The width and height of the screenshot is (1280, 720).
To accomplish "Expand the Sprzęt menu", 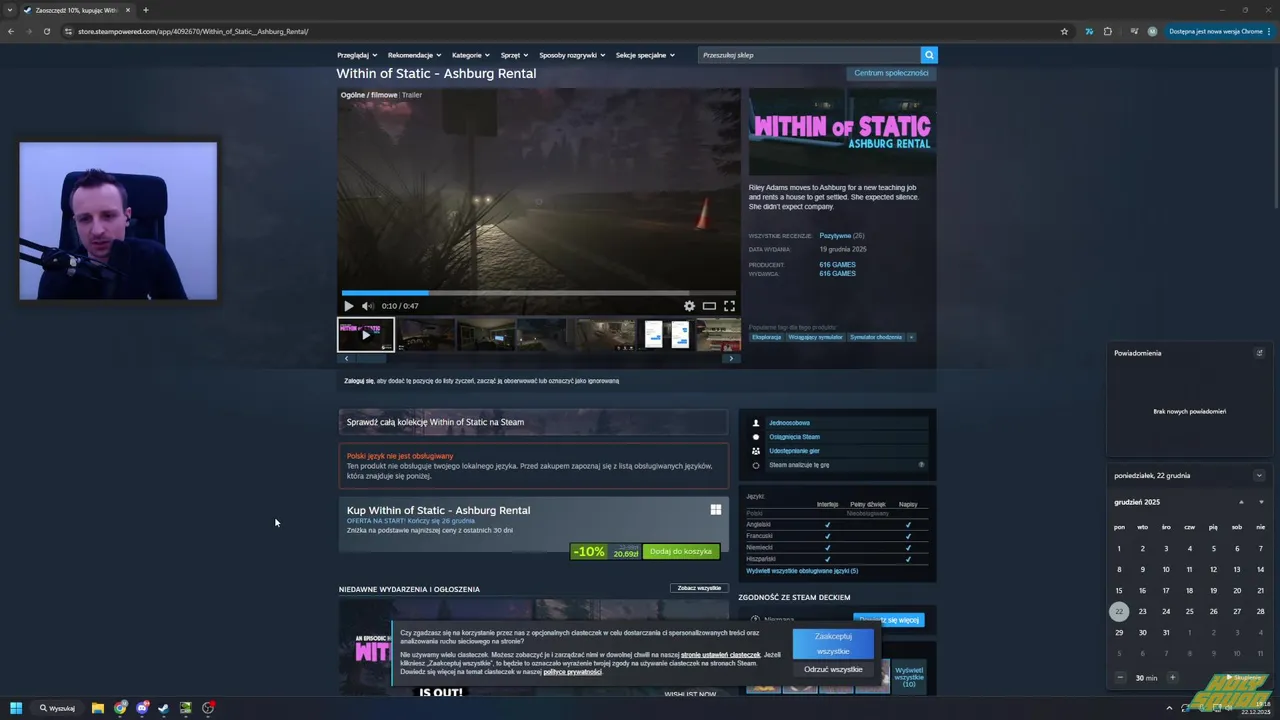I will coord(514,55).
